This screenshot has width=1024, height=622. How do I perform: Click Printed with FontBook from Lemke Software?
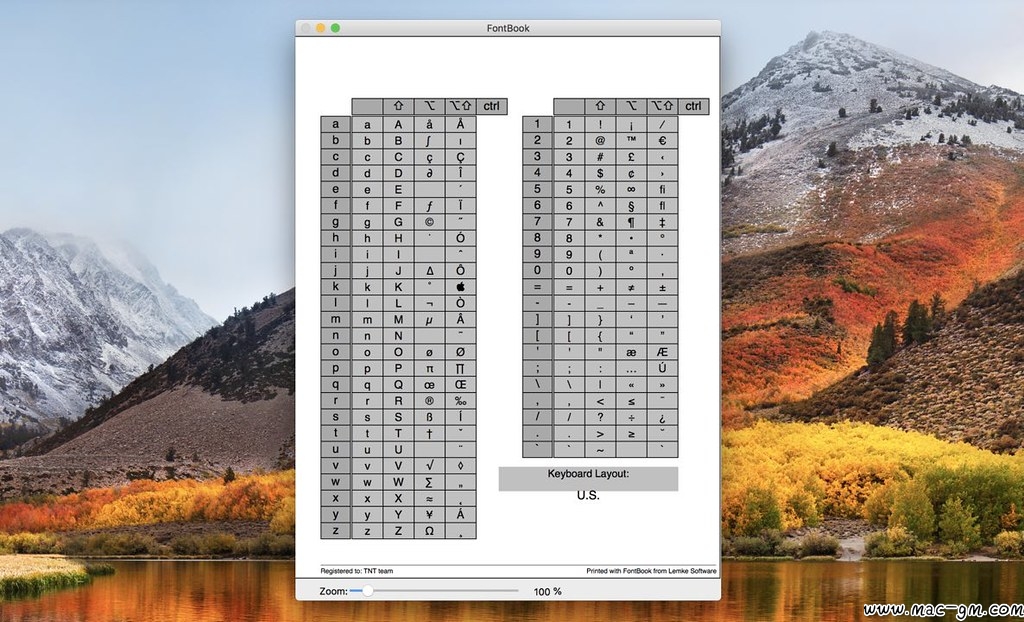(x=651, y=571)
